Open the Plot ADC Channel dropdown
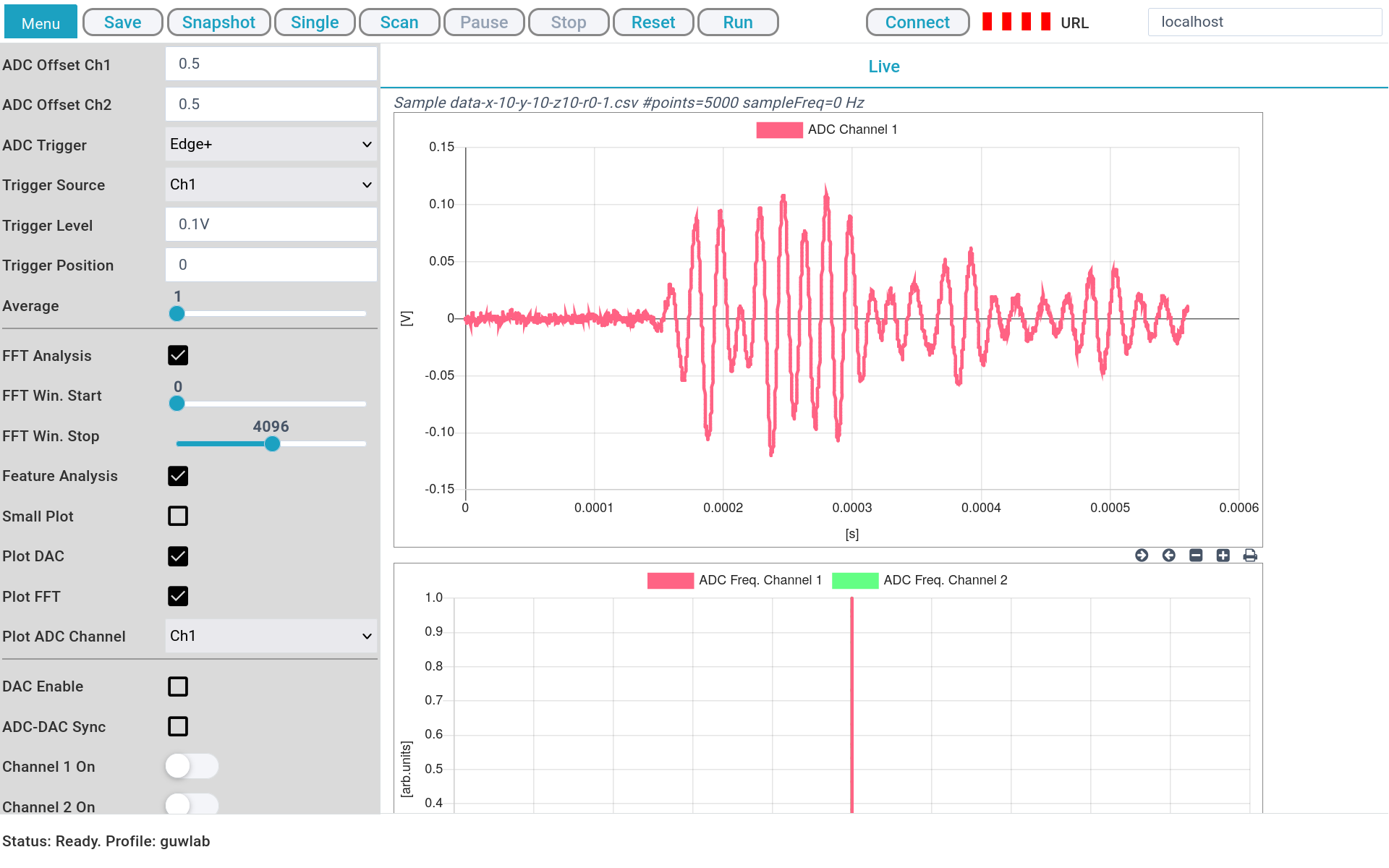The image size is (1389, 868). coord(271,636)
